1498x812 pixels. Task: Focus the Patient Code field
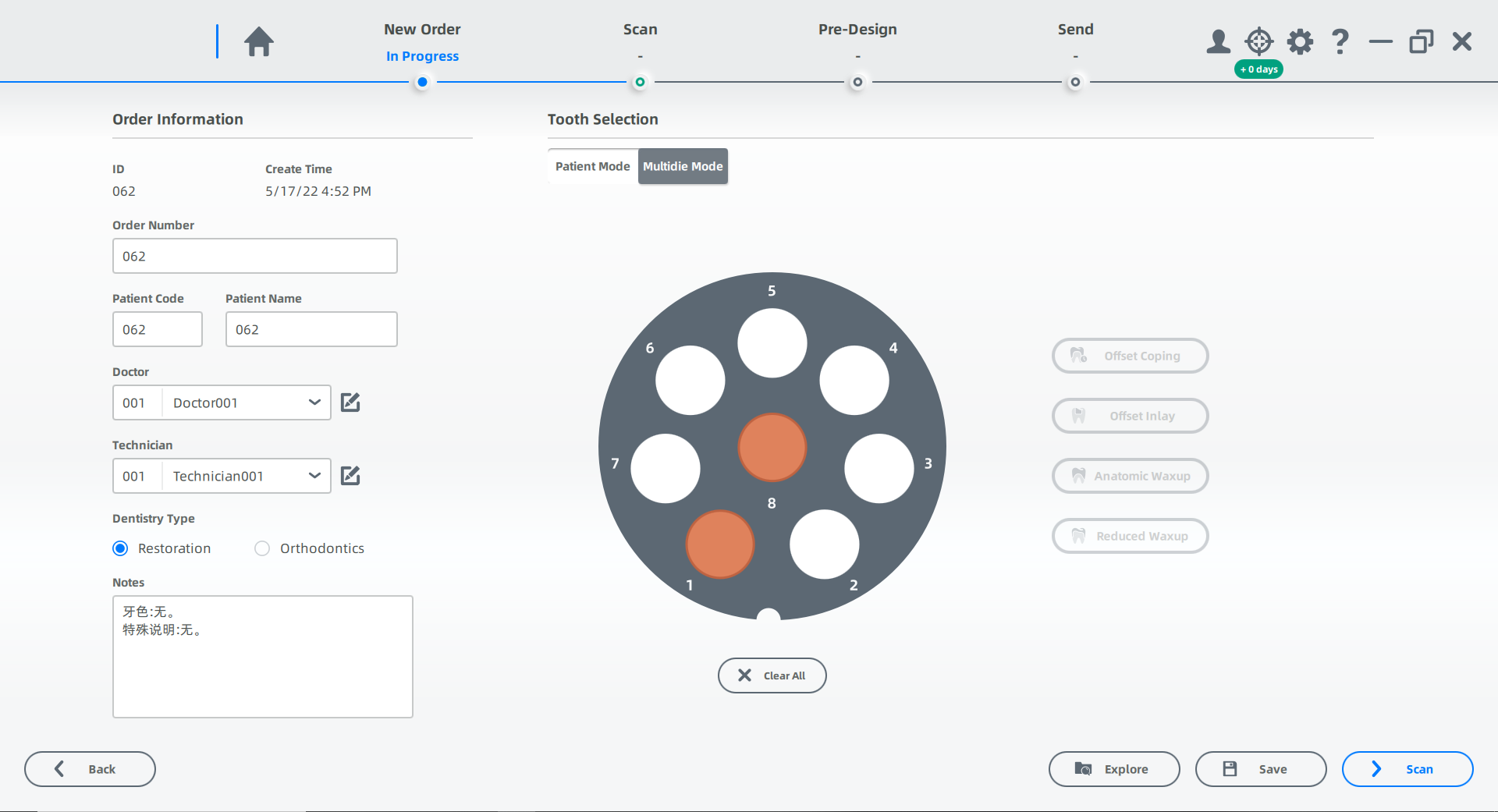click(x=158, y=329)
